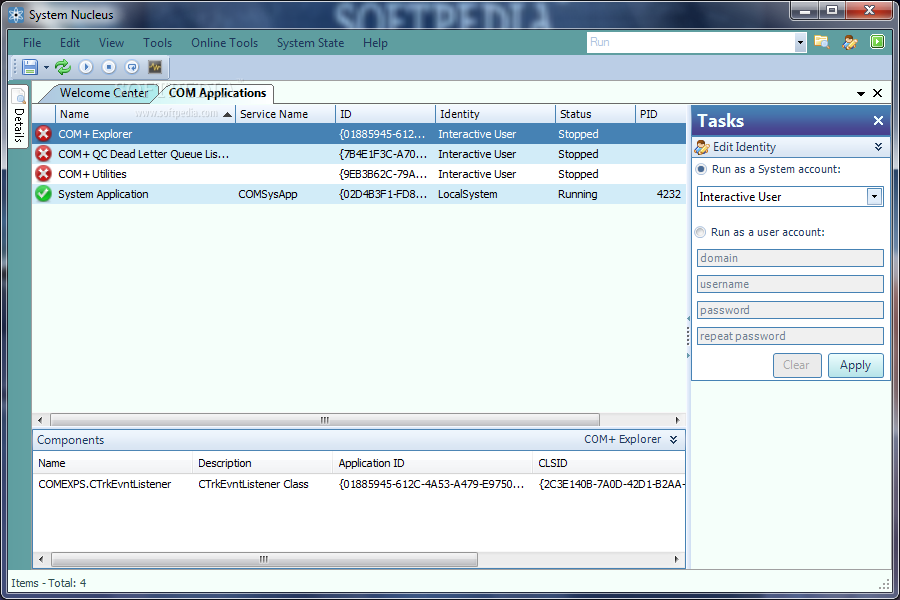Collapse the Edit Identity section chevron
Viewport: 900px width, 600px height.
pos(878,147)
